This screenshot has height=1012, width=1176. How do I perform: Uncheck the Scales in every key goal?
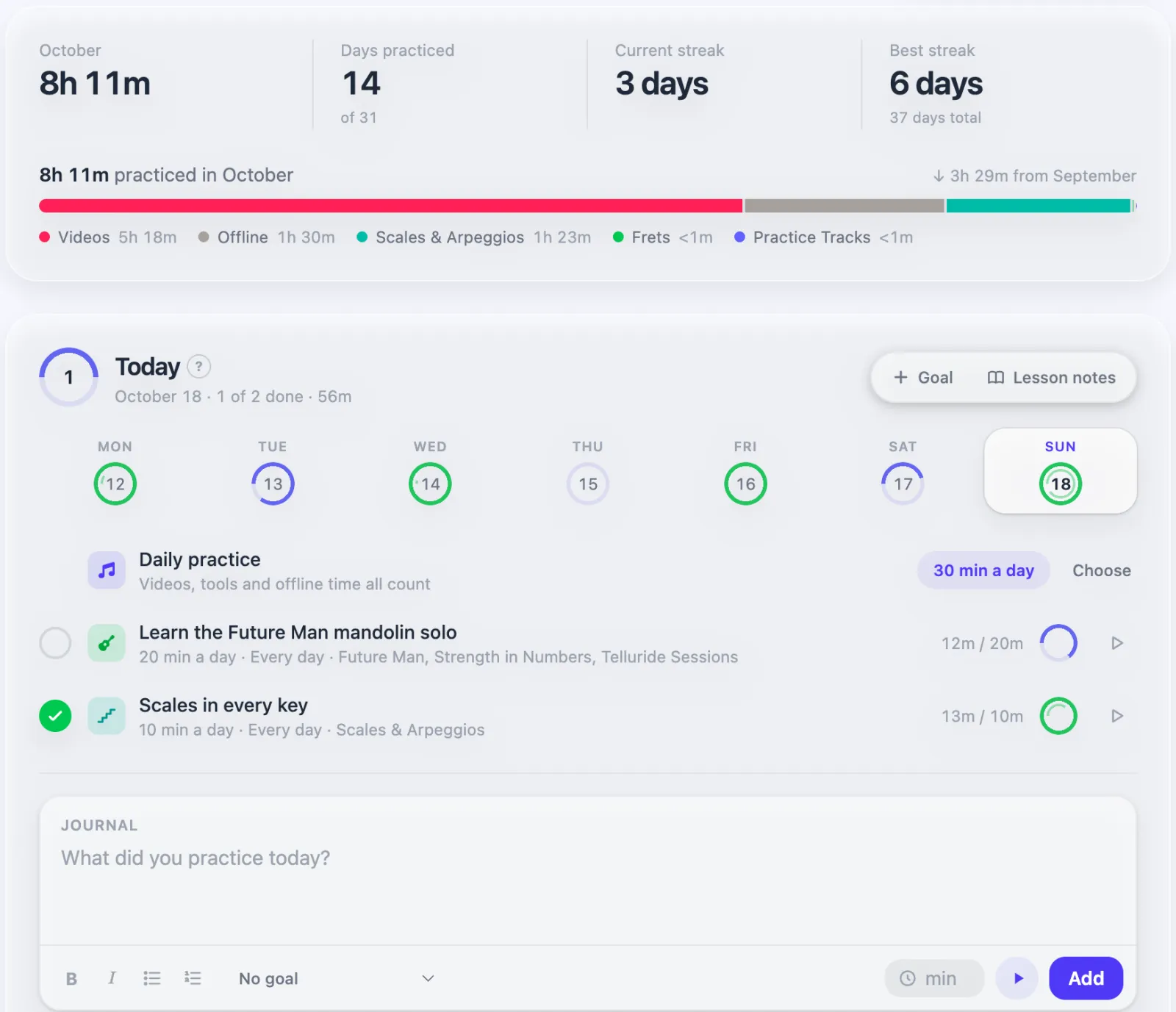coord(55,716)
